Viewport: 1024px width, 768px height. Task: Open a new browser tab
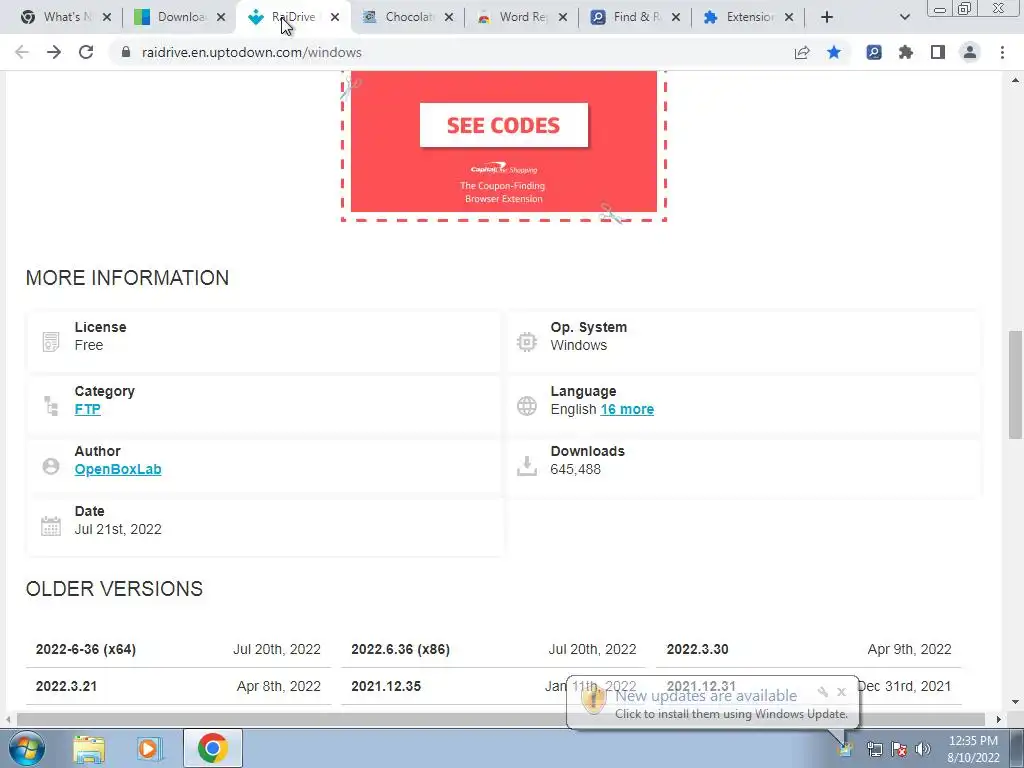[827, 17]
